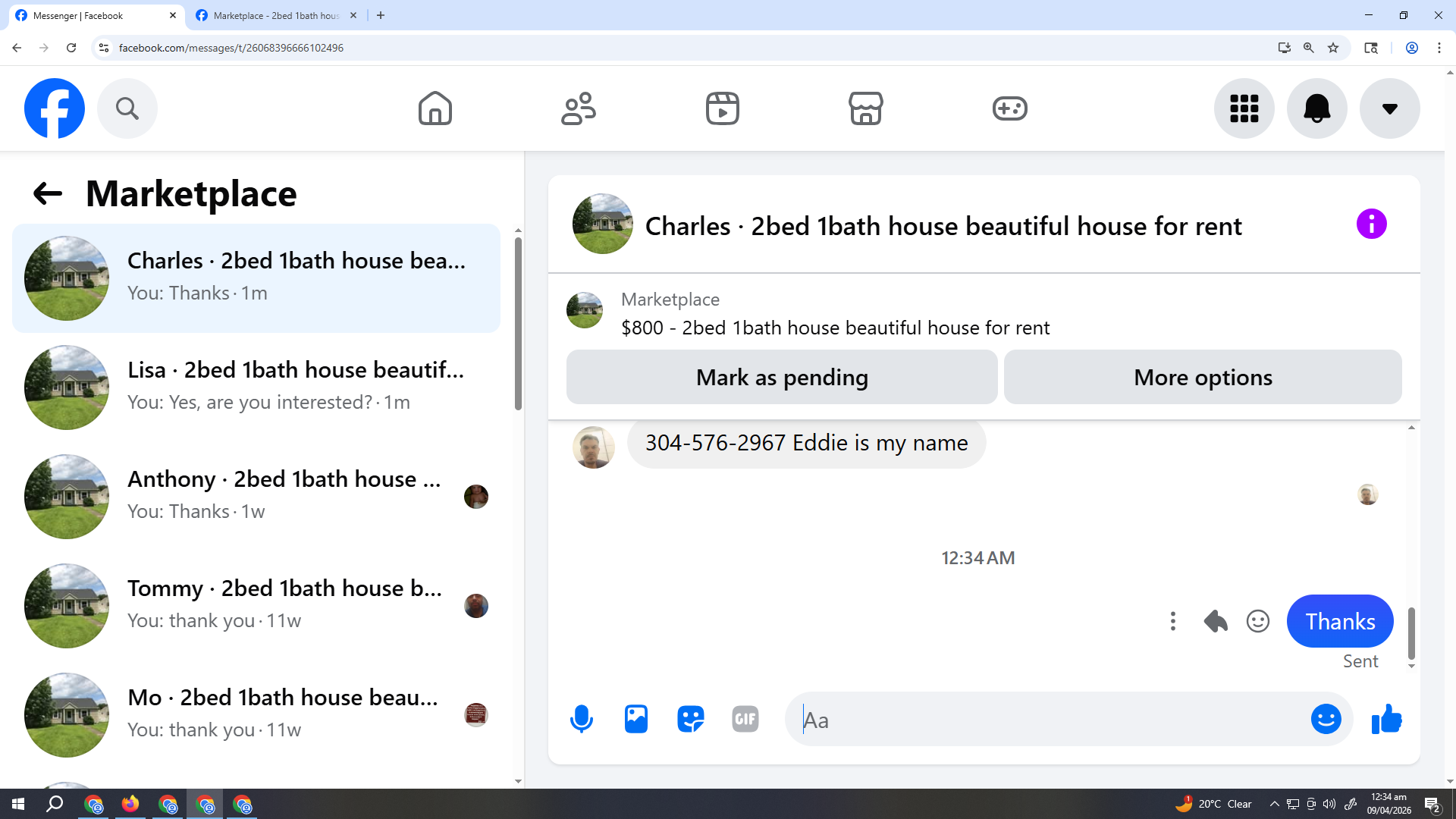Click the microphone voice clip icon
This screenshot has width=1456, height=819.
pyautogui.click(x=581, y=719)
